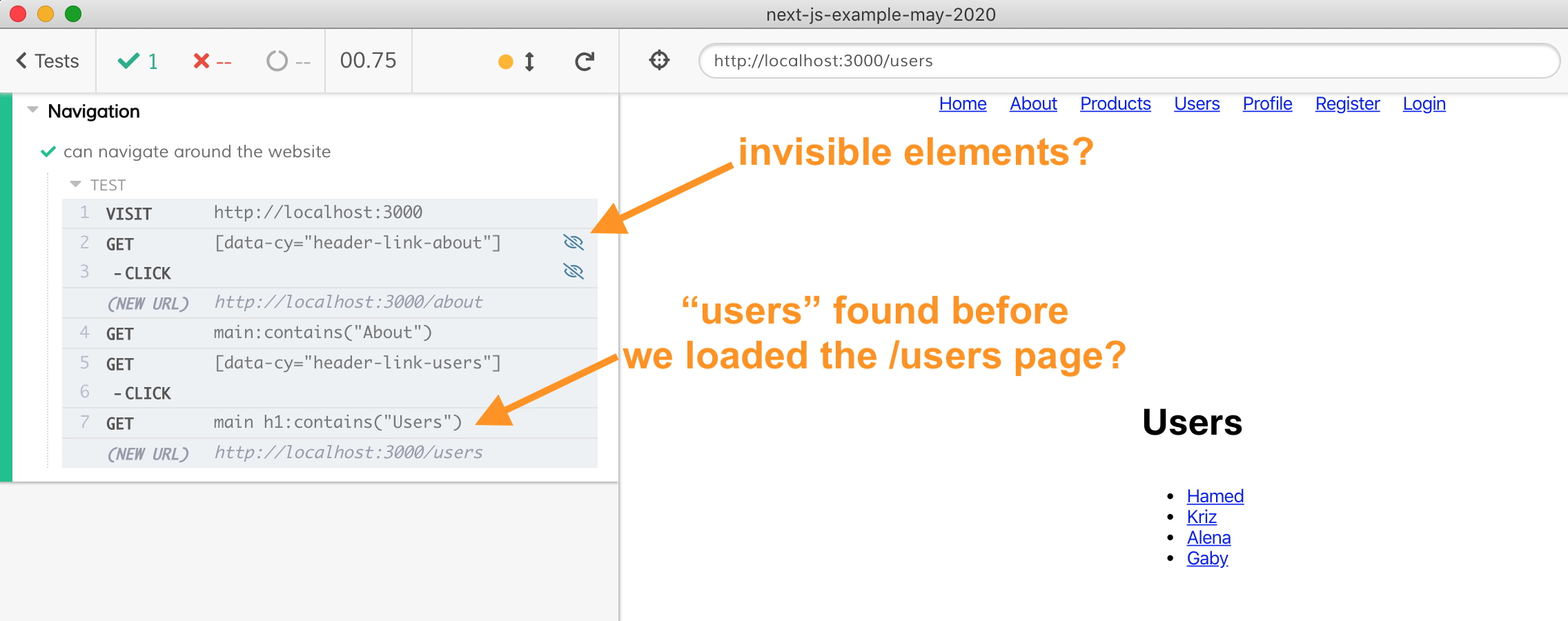This screenshot has width=1568, height=621.
Task: Click the reload tests icon
Action: (584, 61)
